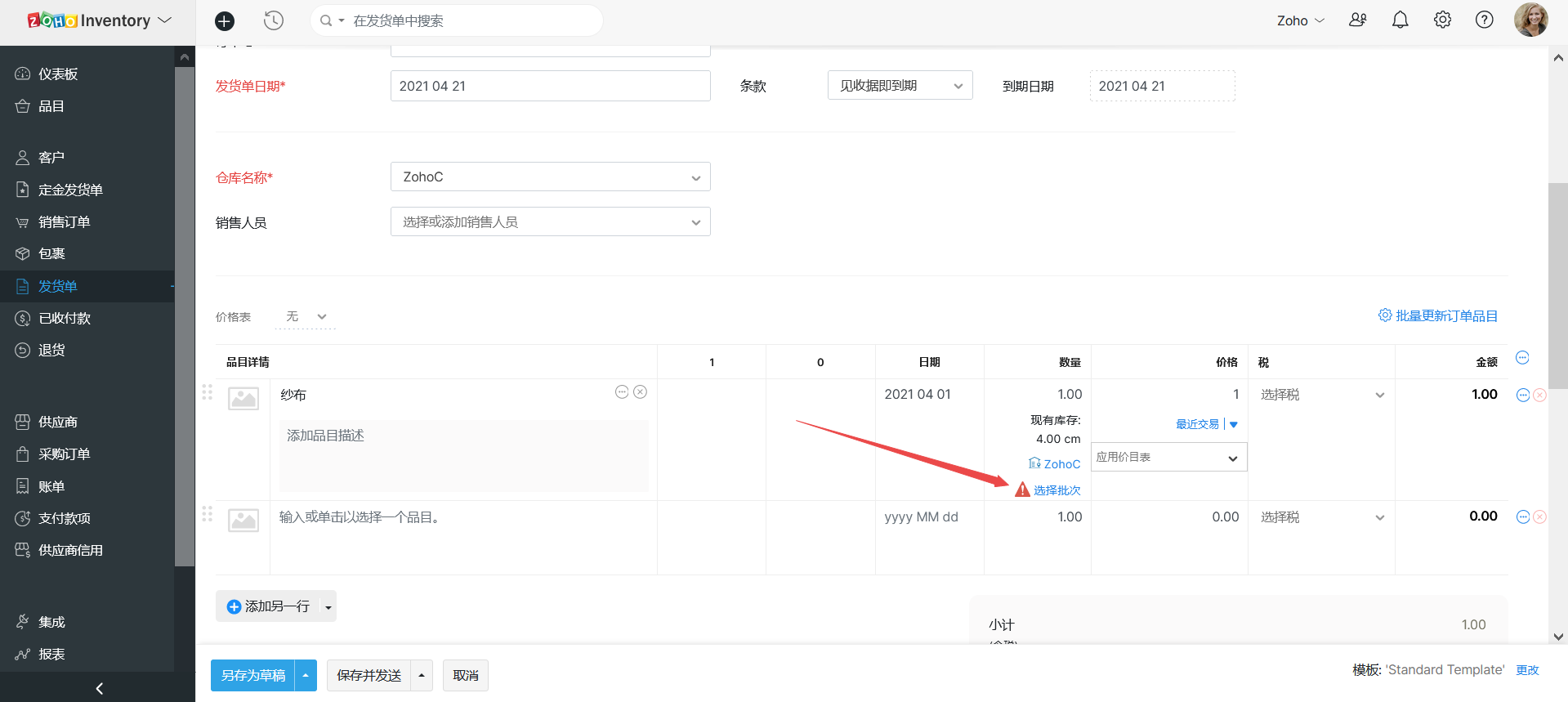The width and height of the screenshot is (1568, 702).
Task: Click the 取消 button
Action: (x=465, y=676)
